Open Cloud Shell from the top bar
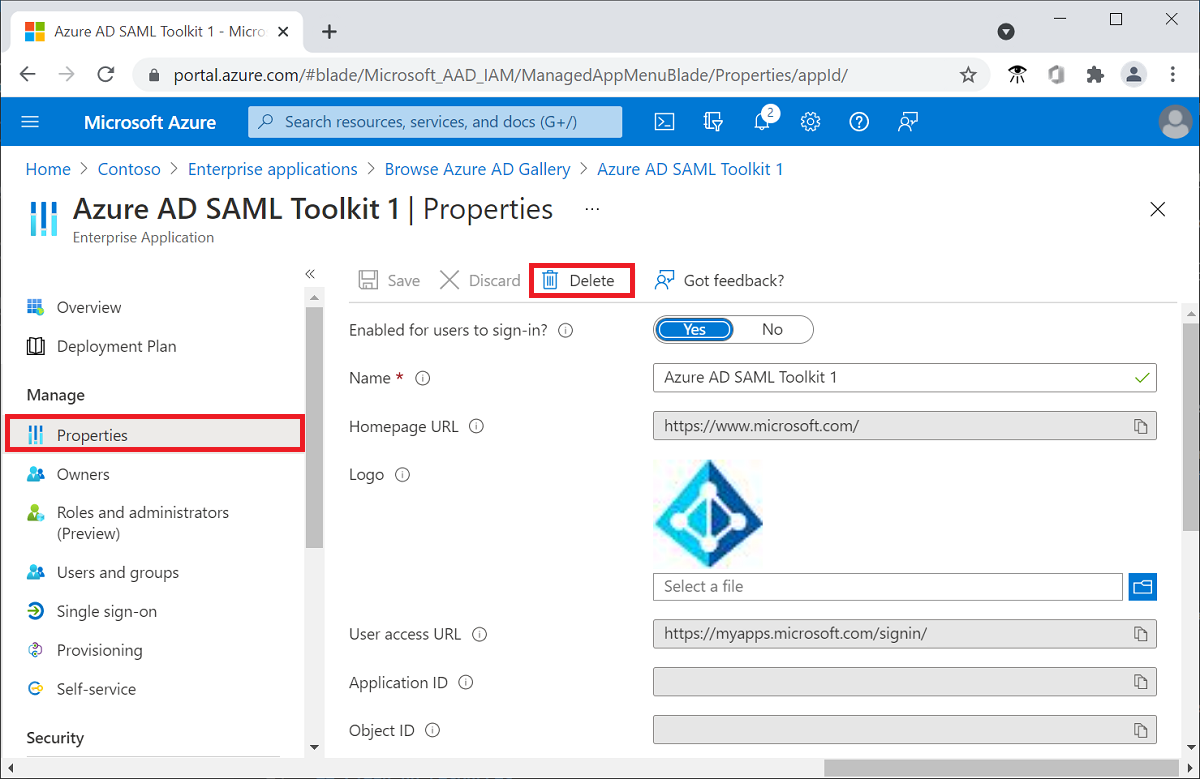1200x779 pixels. click(664, 122)
